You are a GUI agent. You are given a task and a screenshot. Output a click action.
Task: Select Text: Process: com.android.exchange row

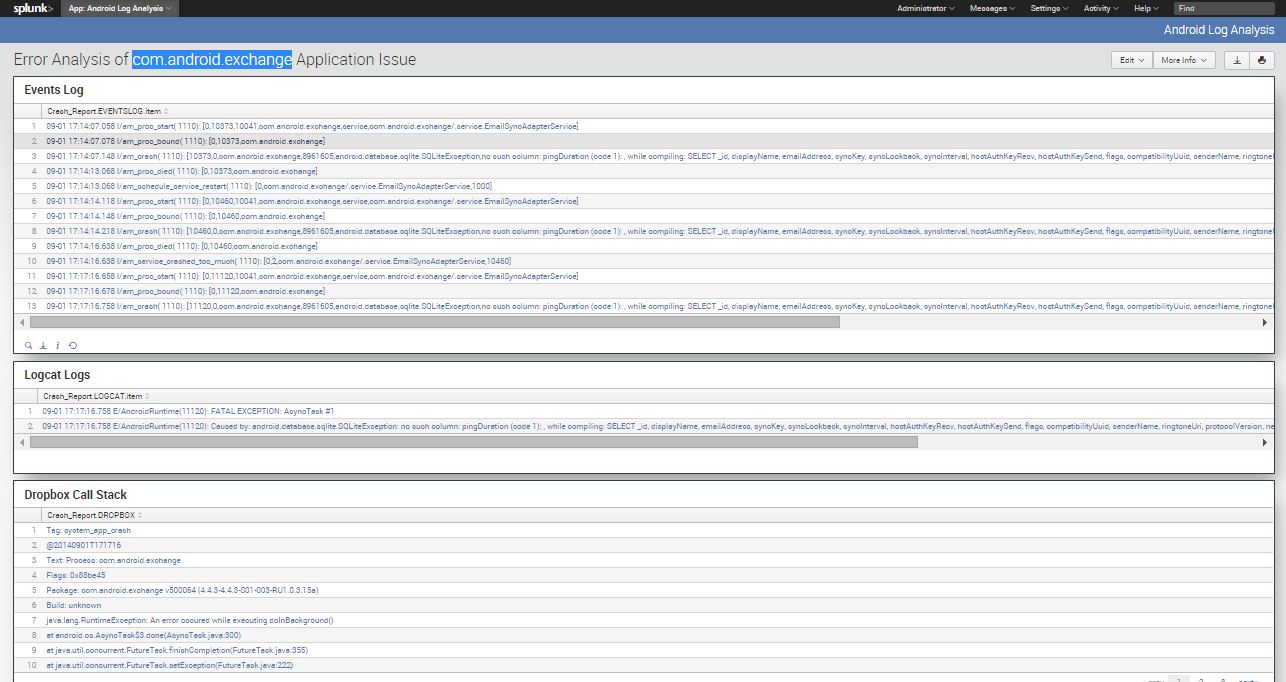(x=644, y=560)
